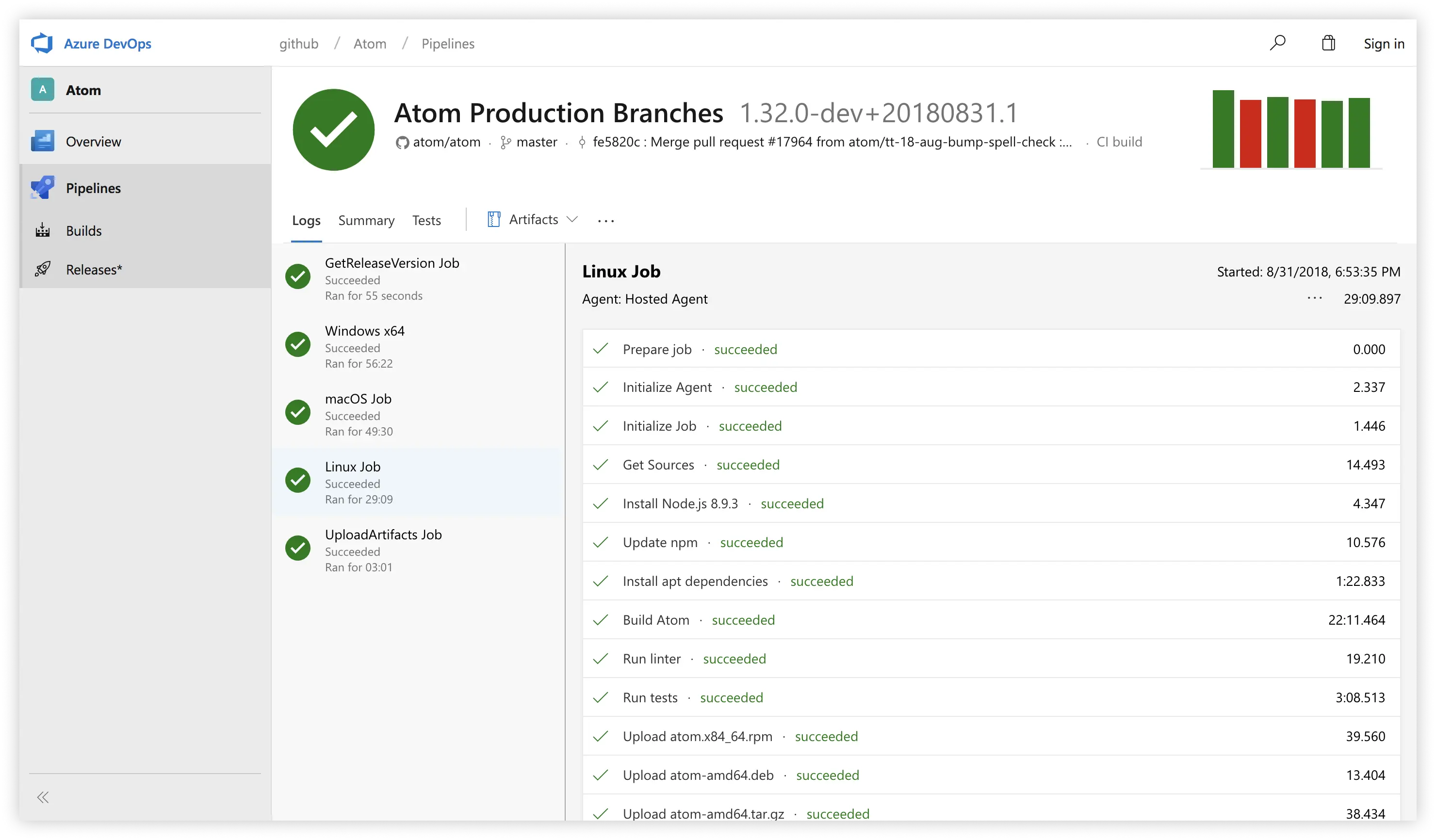Click the Pipelines sidebar icon
Screen dimensions: 1436x840
tap(43, 188)
